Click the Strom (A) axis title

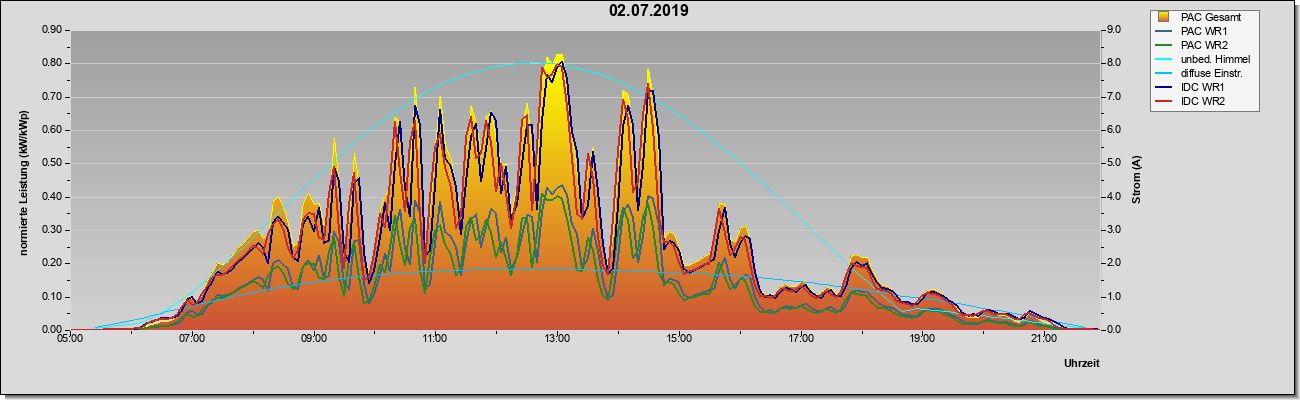click(x=1136, y=180)
